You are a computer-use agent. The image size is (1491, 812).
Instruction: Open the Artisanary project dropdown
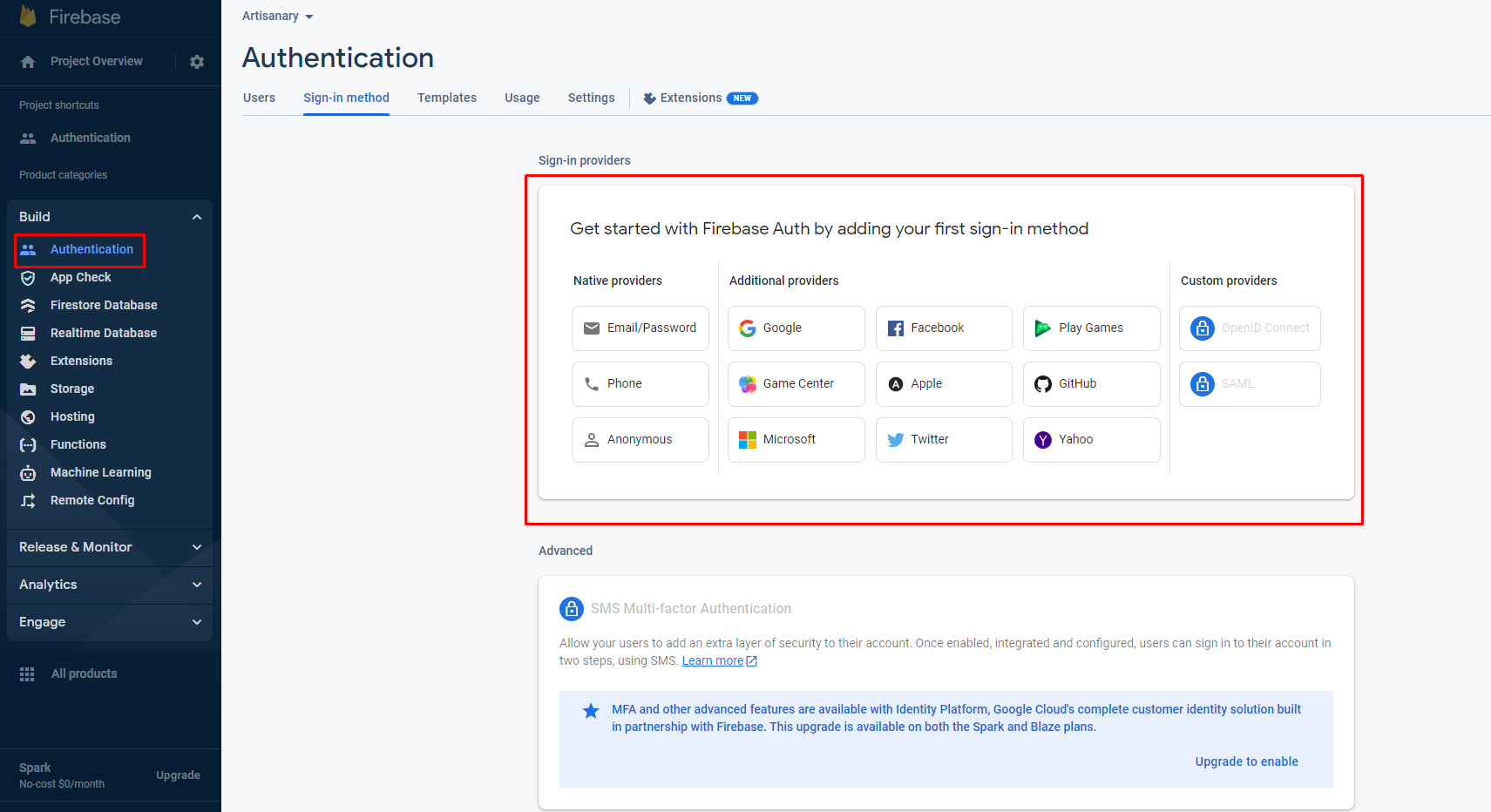(278, 17)
